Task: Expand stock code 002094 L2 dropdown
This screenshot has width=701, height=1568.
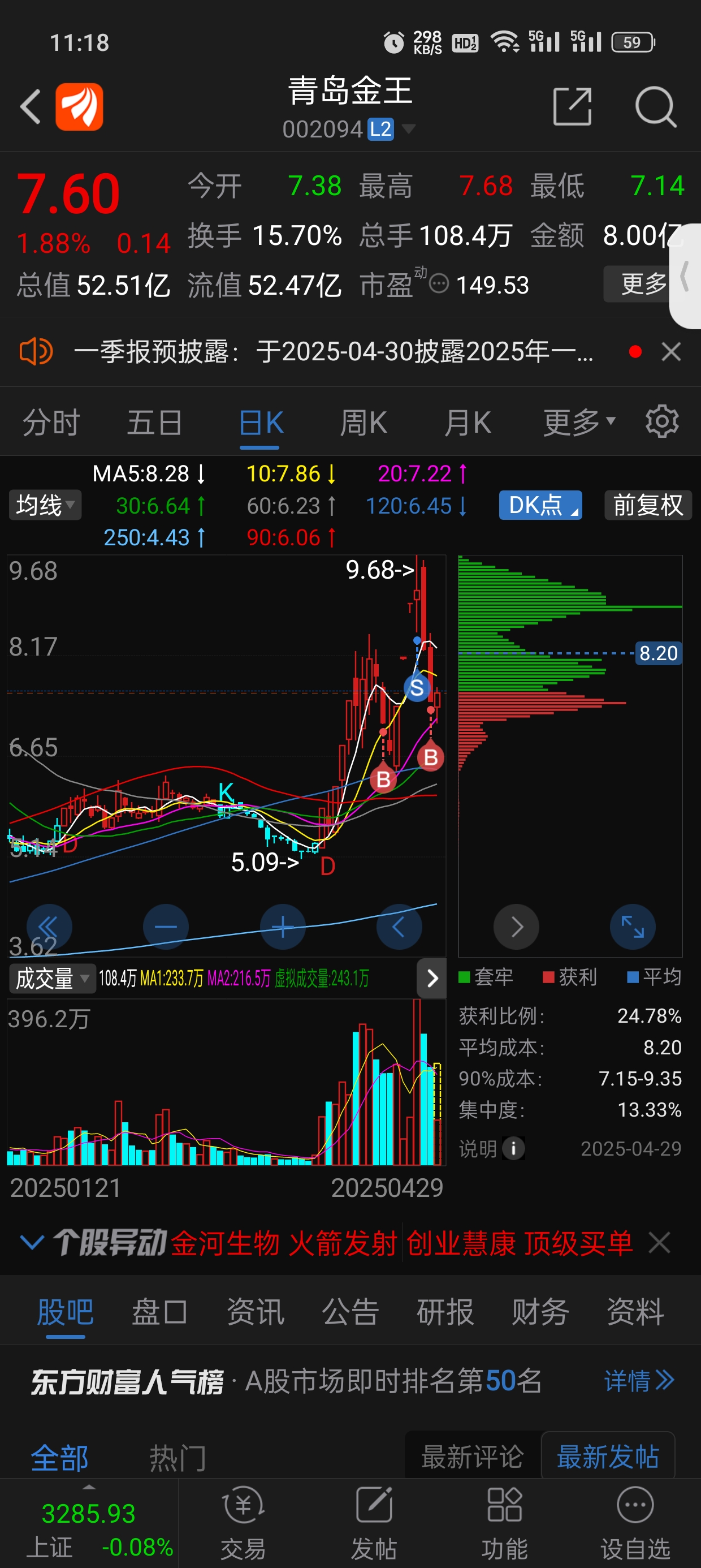Action: (x=349, y=129)
